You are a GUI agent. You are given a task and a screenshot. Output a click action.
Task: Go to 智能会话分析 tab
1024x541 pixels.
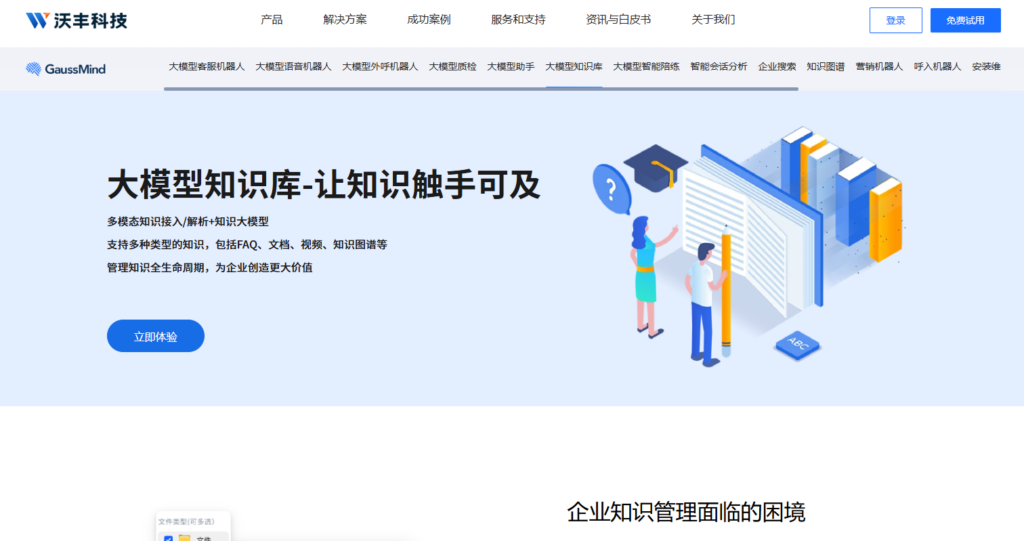[x=718, y=67]
